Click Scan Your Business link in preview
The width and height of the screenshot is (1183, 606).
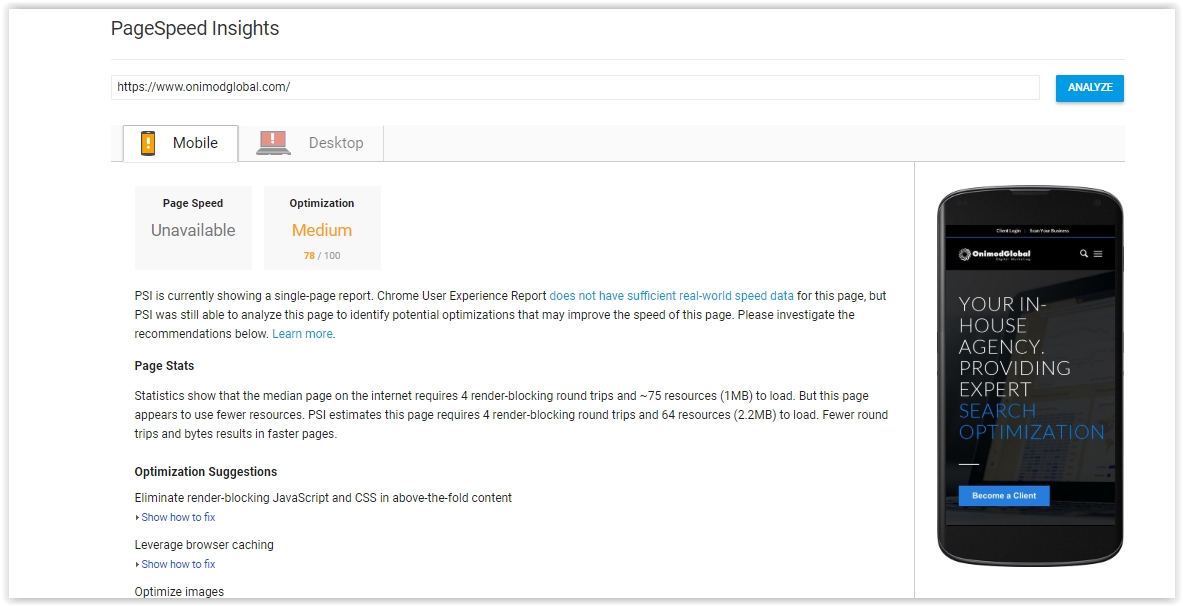pyautogui.click(x=1049, y=231)
